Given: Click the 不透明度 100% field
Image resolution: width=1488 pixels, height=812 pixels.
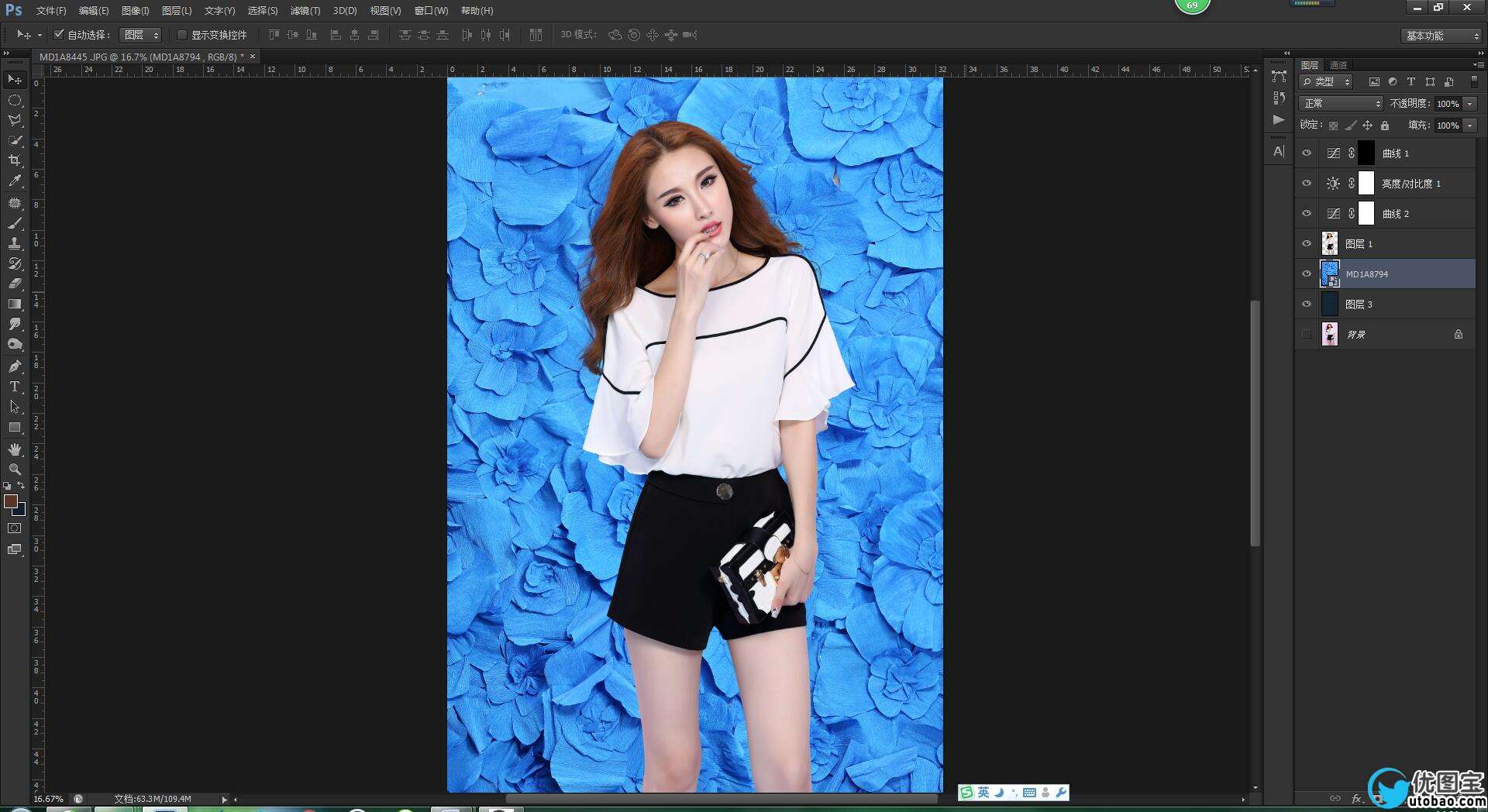Looking at the screenshot, I should [1448, 104].
